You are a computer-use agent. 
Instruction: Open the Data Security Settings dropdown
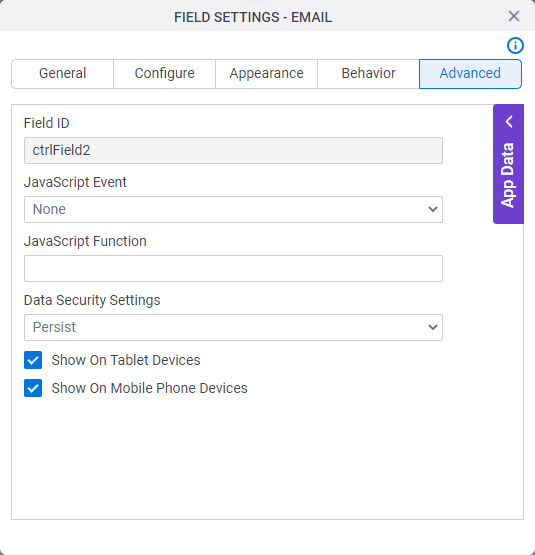pos(233,327)
